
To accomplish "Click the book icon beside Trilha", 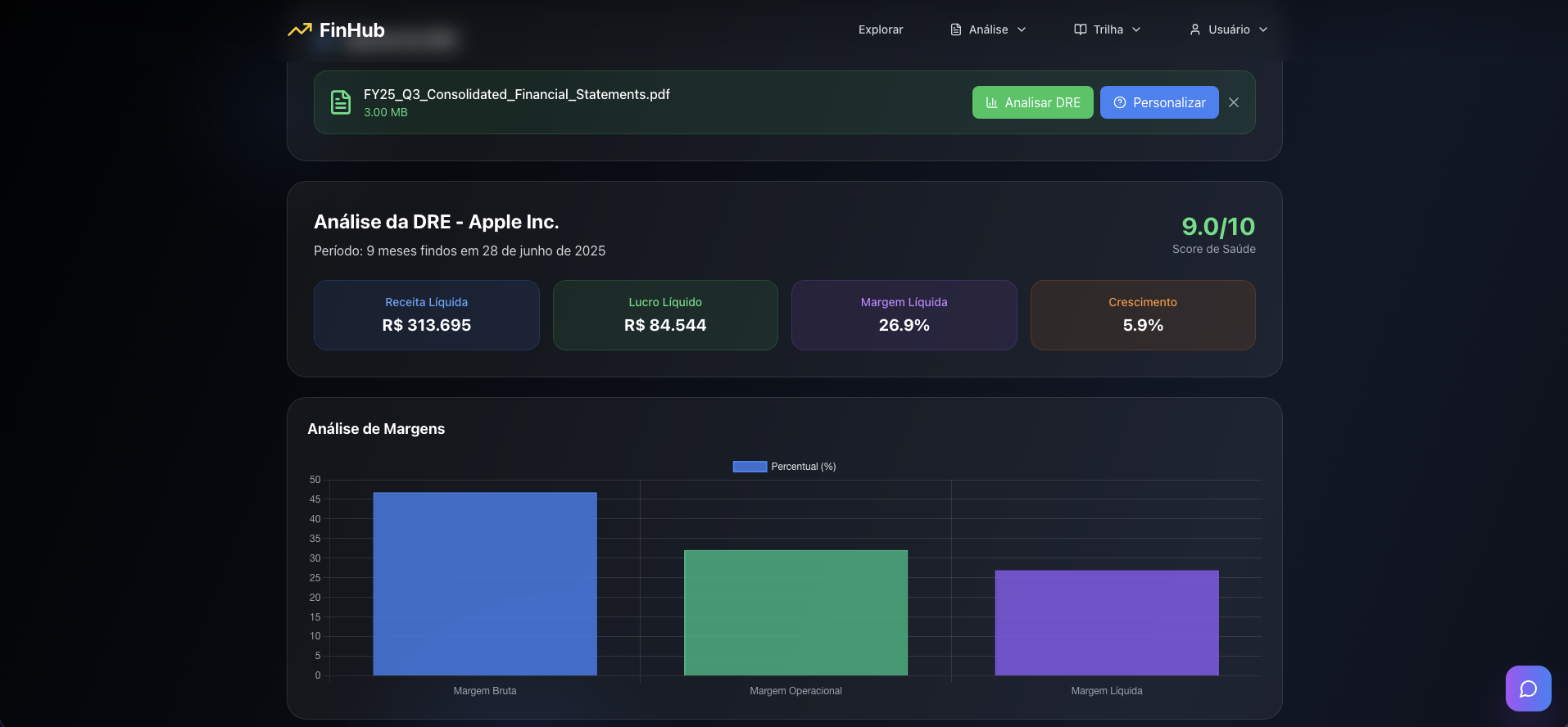I will pos(1081,29).
